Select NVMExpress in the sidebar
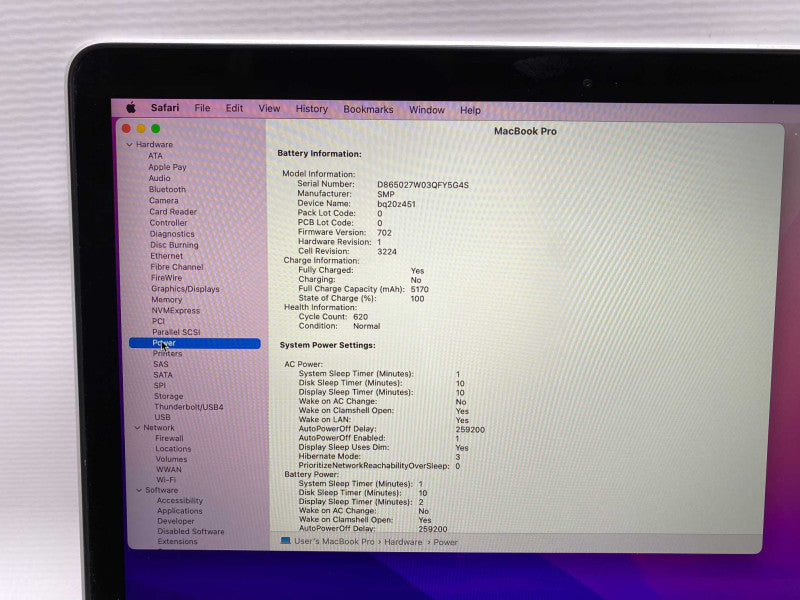800x600 pixels. pyautogui.click(x=176, y=311)
